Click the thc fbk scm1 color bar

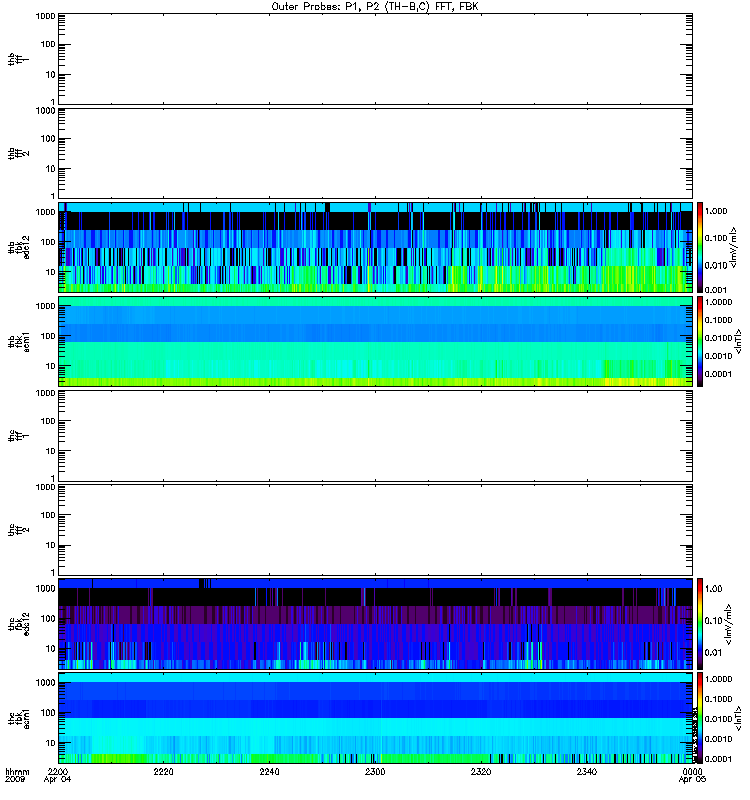coord(699,718)
